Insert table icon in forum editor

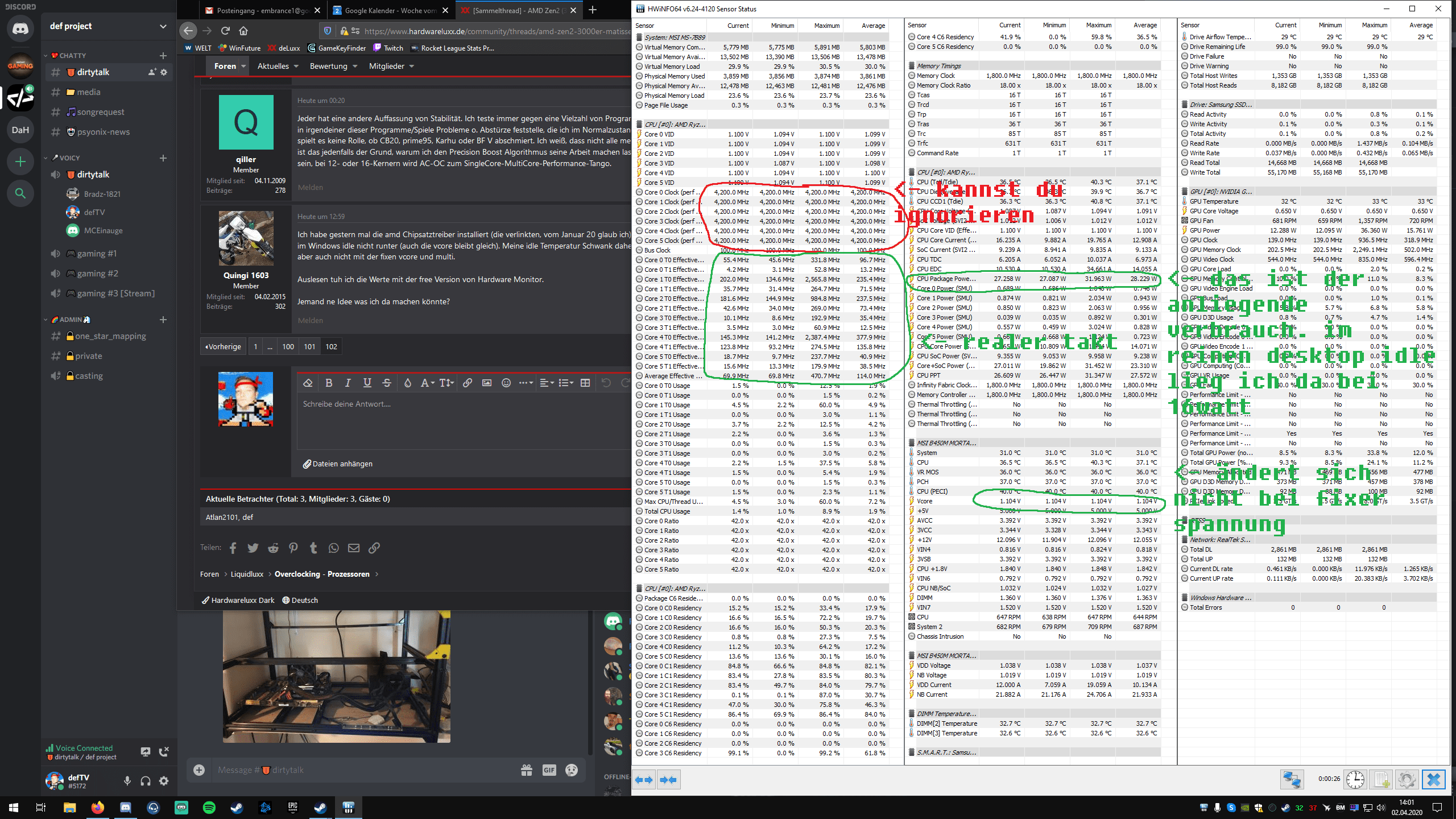coord(585,383)
